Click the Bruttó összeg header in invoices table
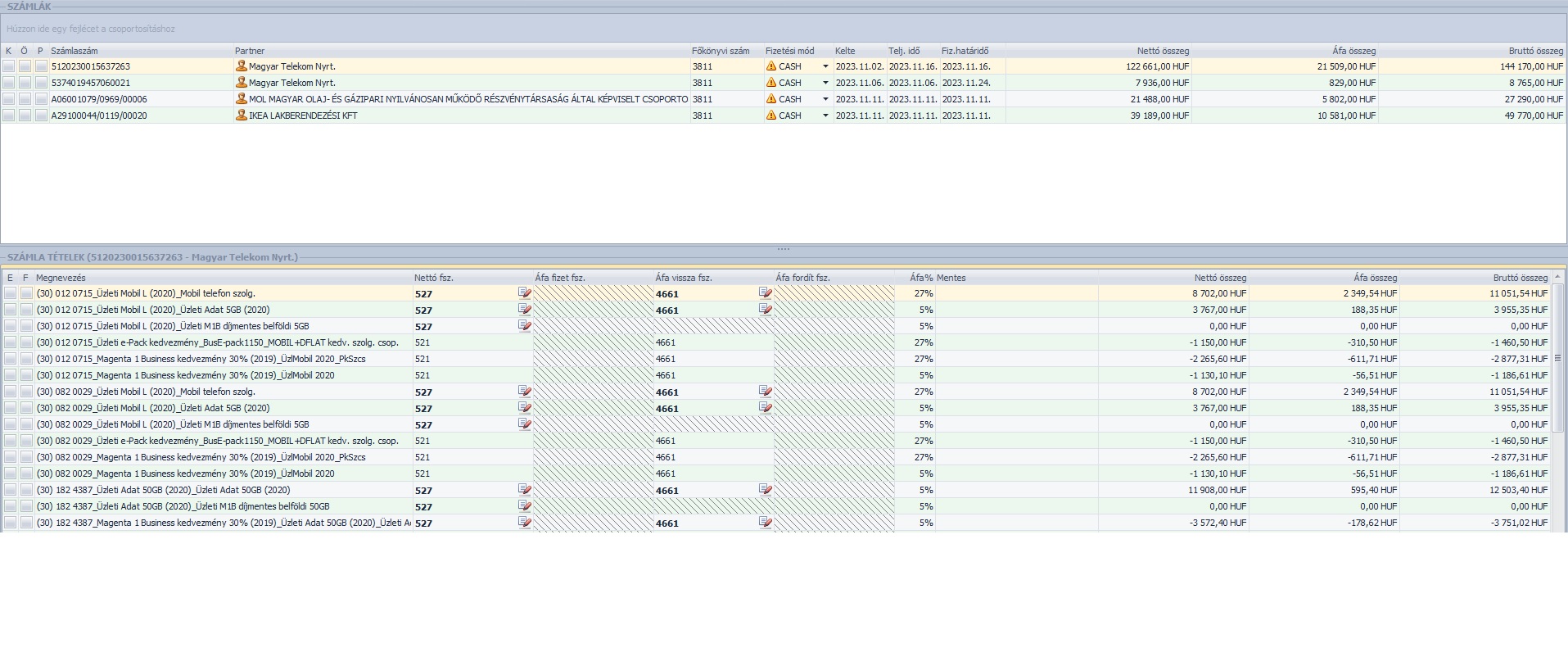Image resolution: width=1568 pixels, height=648 pixels. click(1535, 51)
